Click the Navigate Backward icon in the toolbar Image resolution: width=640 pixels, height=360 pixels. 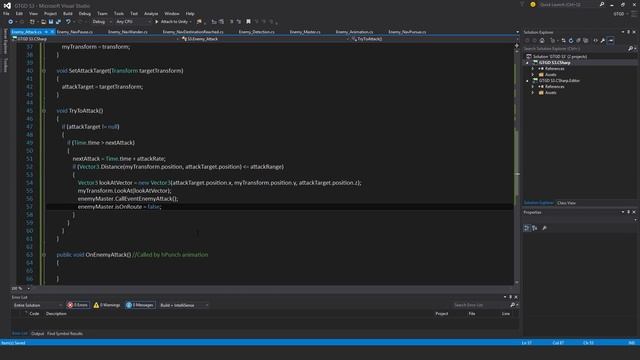11,22
